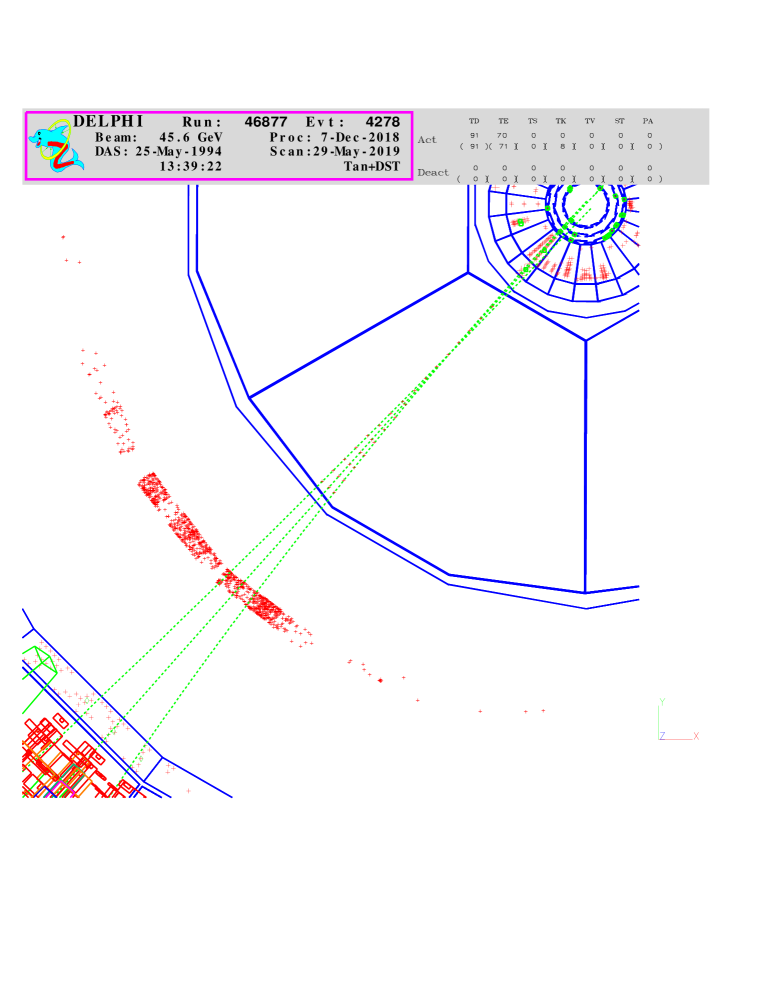Click the Proc date 7-Dec-2018
This screenshot has height=987, width=763.
360,137
